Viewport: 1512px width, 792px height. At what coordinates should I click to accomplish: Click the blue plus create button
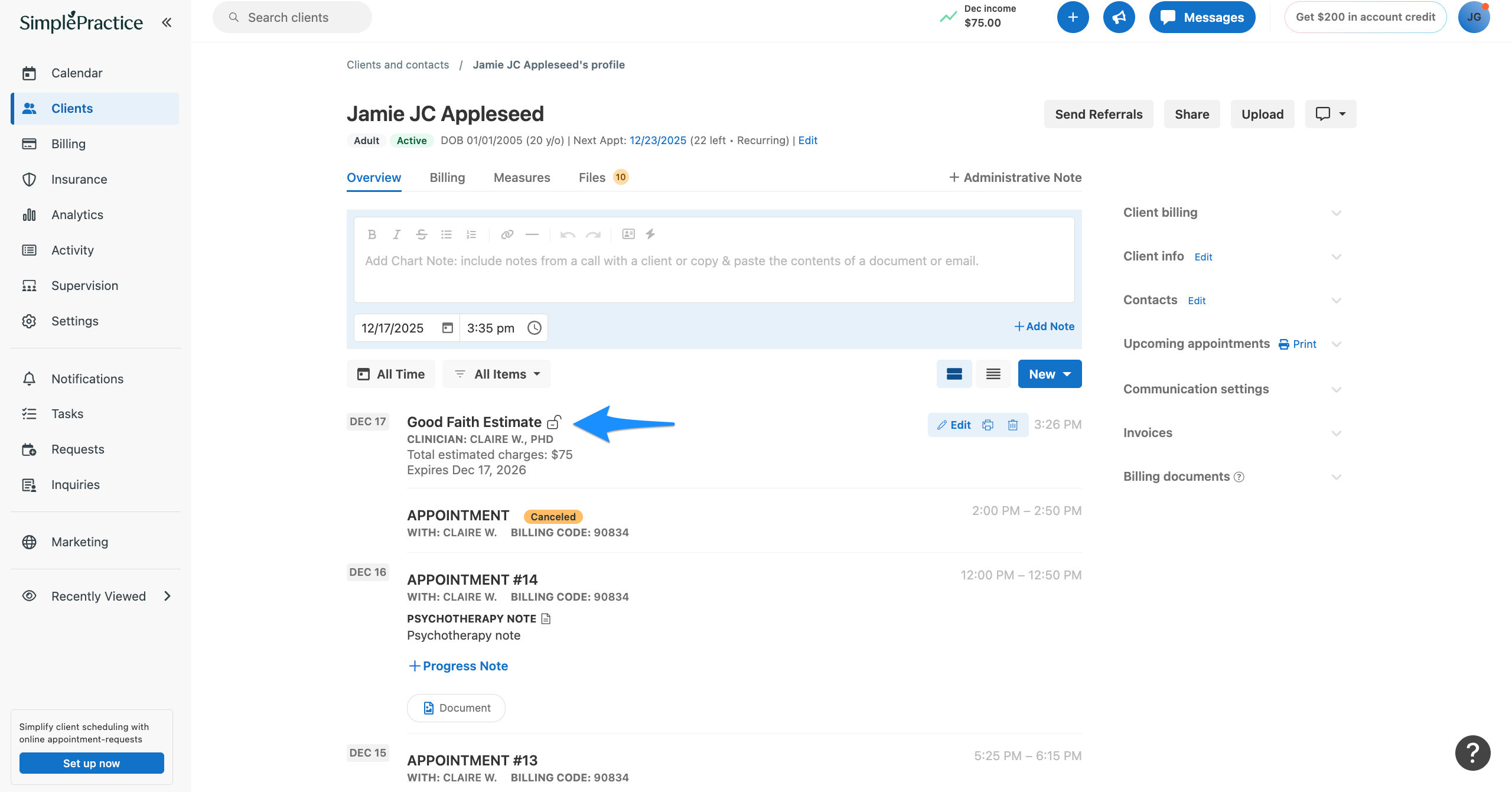point(1073,17)
